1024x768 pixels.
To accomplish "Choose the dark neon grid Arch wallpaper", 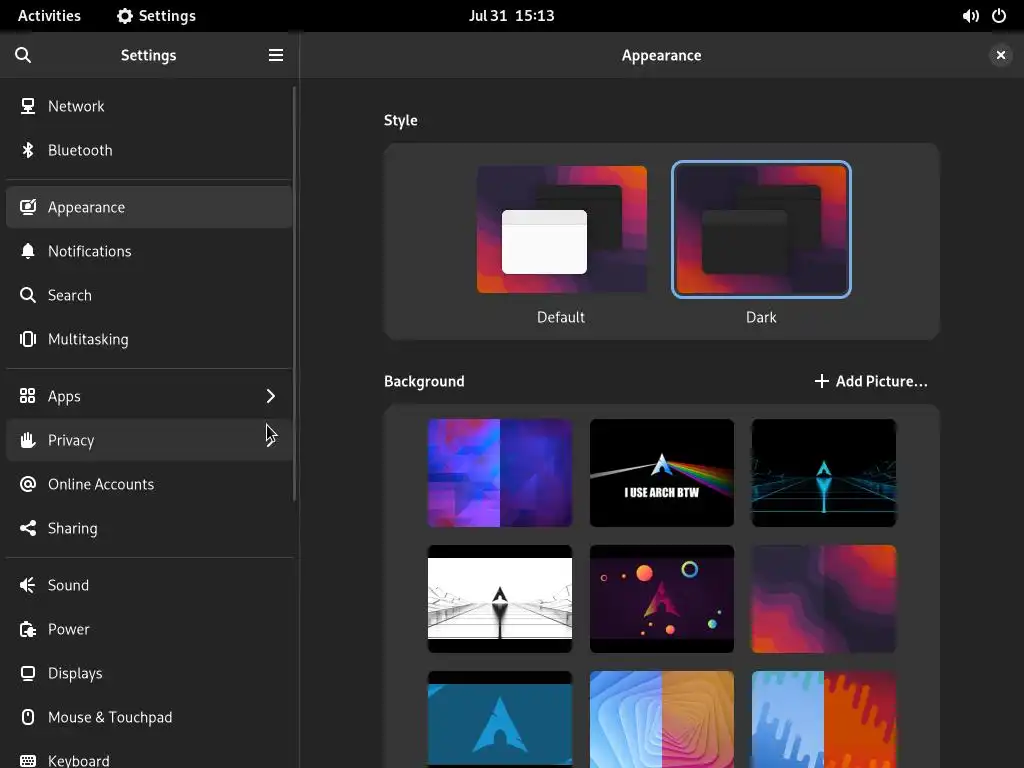I will coord(824,473).
